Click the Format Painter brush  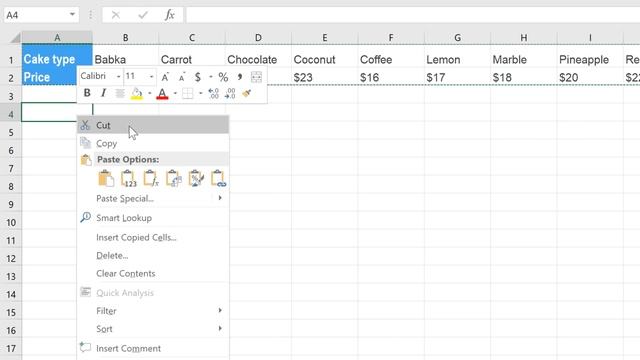(x=247, y=93)
